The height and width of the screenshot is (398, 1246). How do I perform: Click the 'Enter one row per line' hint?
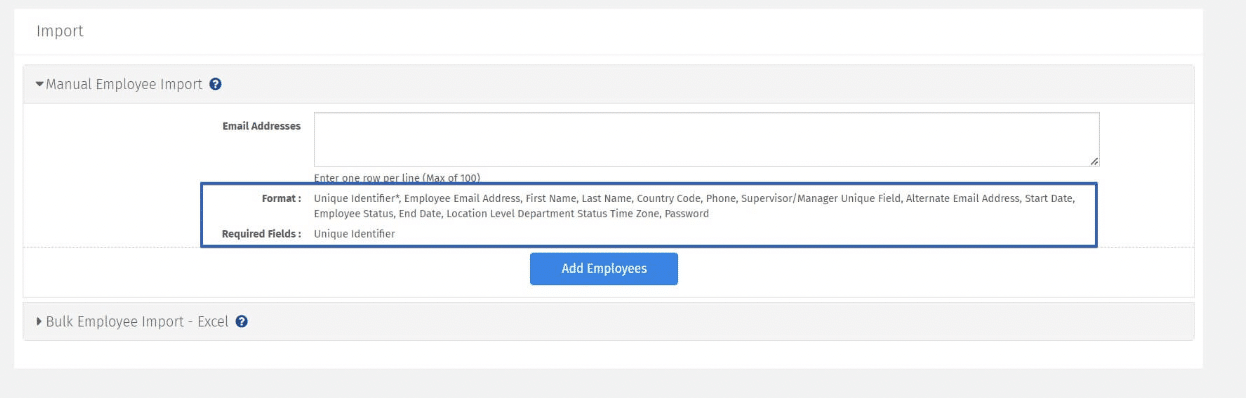[x=397, y=178]
